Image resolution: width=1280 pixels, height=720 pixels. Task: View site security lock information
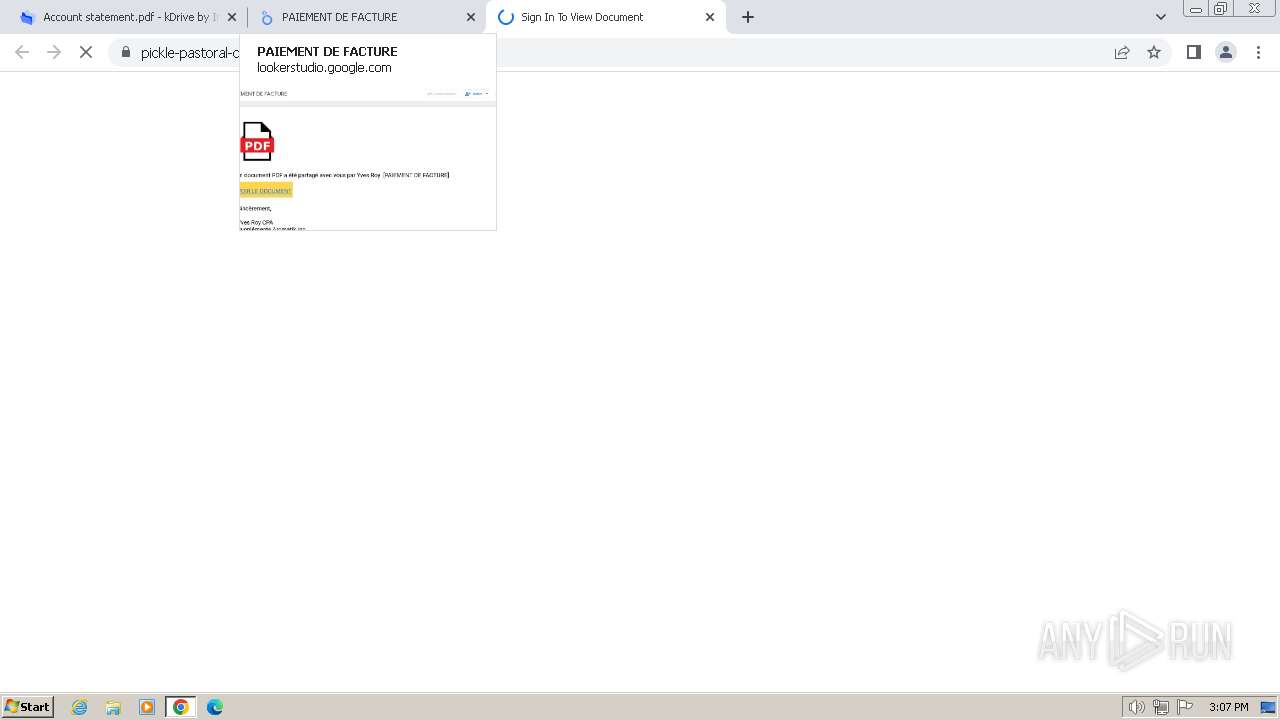126,52
